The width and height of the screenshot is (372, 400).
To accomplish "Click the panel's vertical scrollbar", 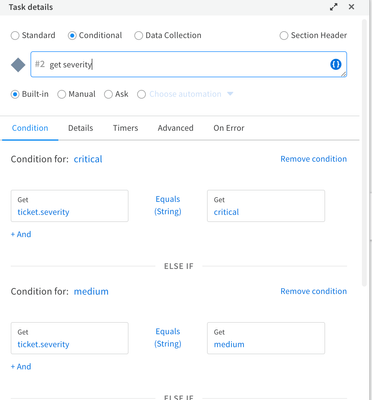I will pos(364,153).
